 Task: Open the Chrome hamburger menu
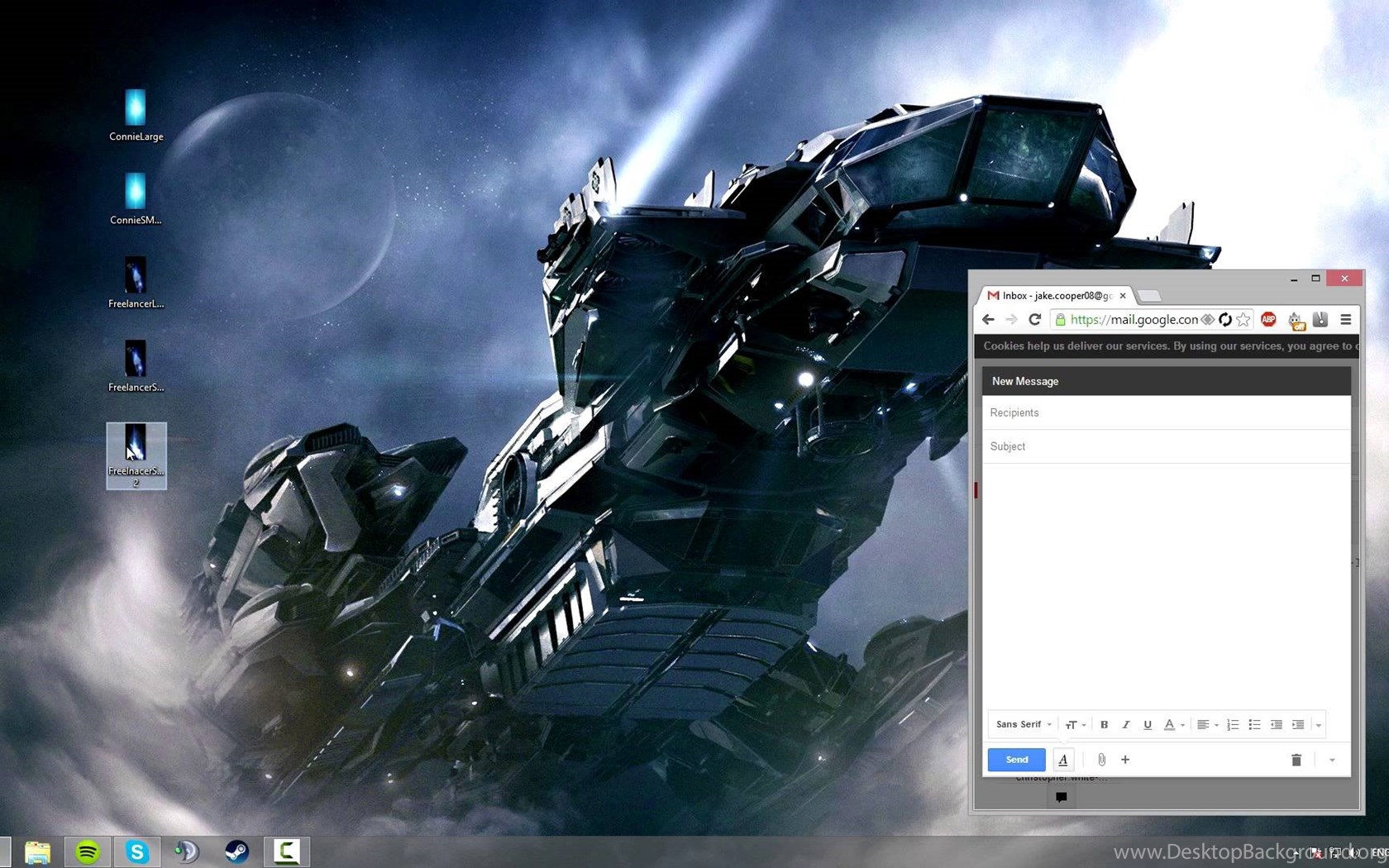pyautogui.click(x=1346, y=319)
